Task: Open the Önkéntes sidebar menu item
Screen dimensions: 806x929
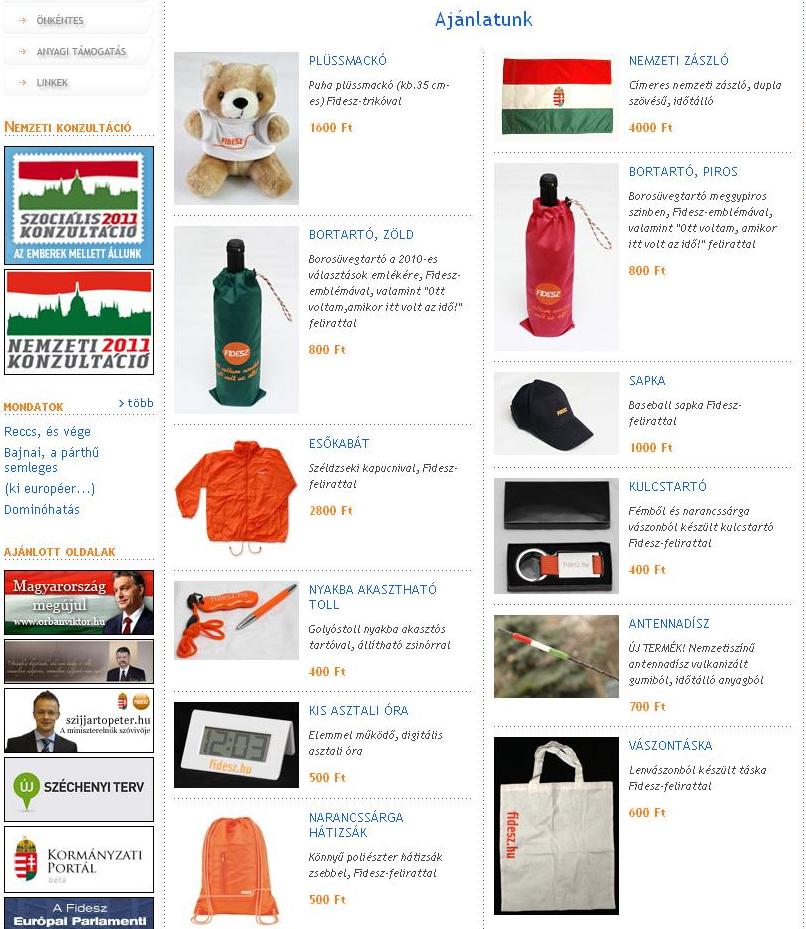Action: (59, 20)
